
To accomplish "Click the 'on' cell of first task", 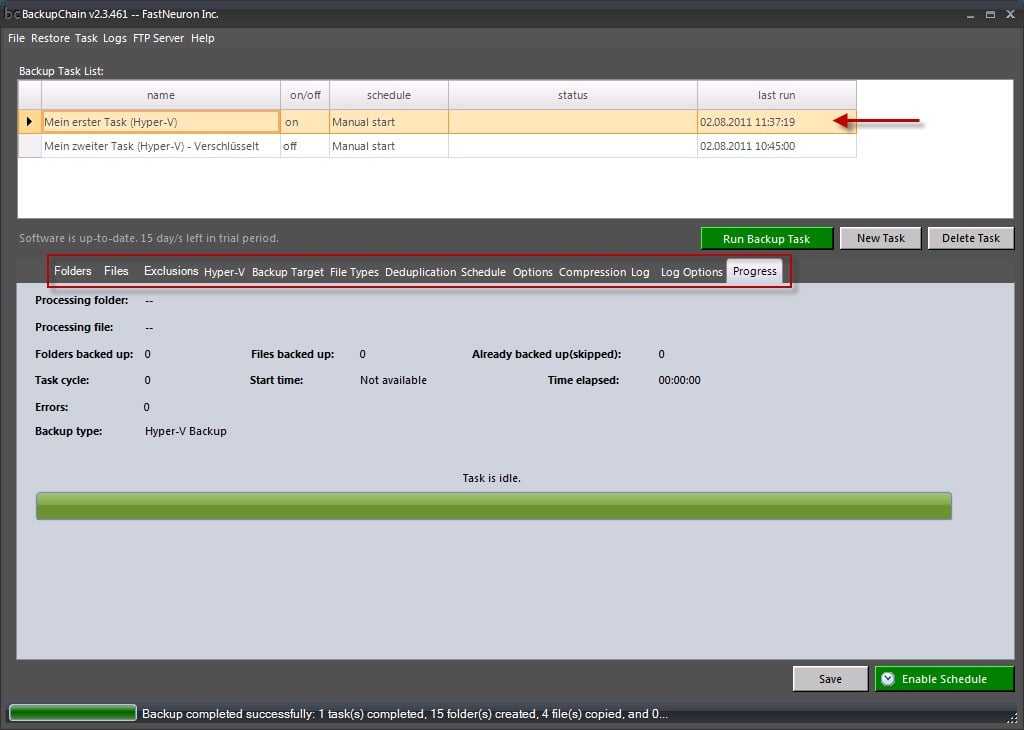I will click(305, 122).
